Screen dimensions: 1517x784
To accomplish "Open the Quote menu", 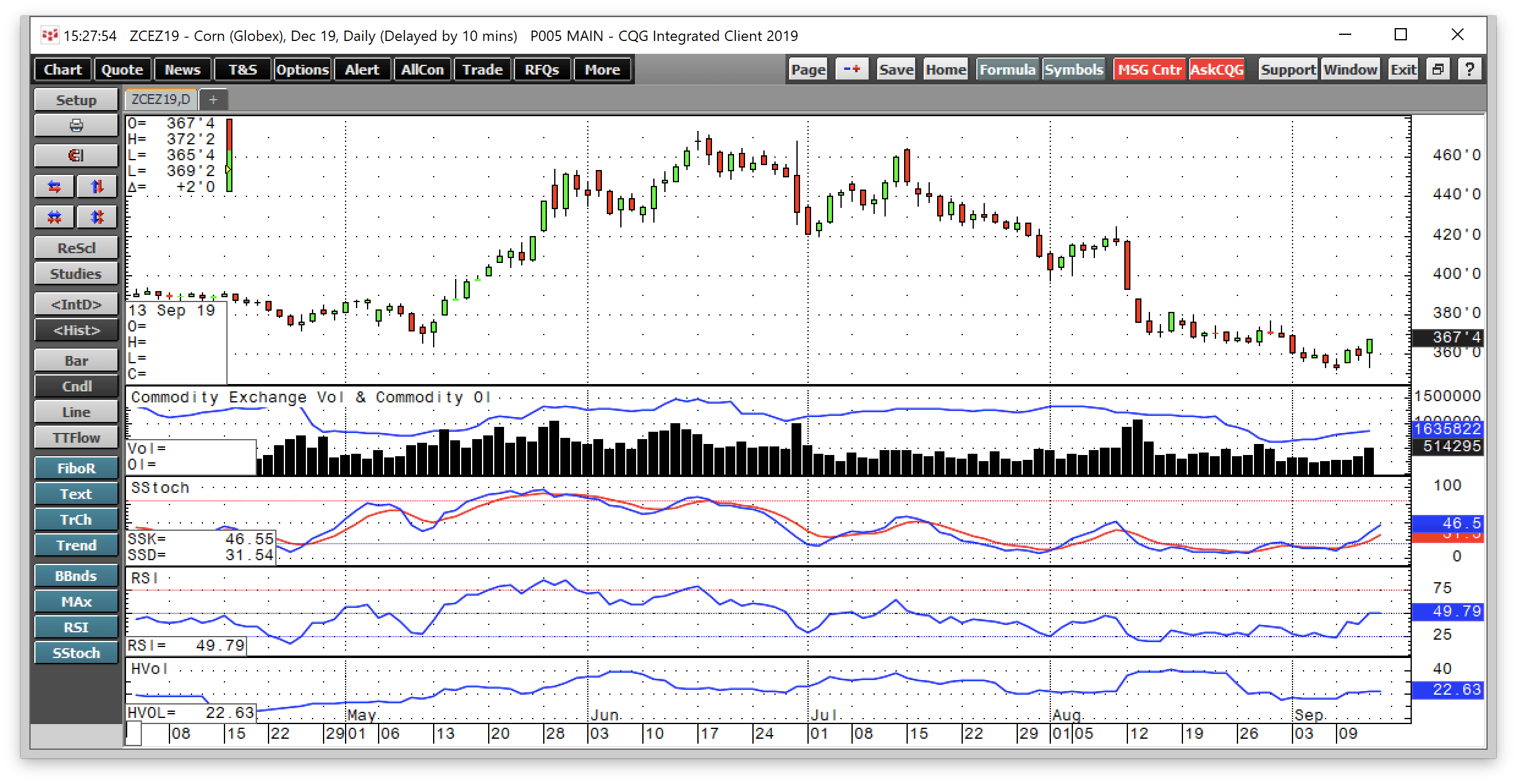I will [x=122, y=69].
